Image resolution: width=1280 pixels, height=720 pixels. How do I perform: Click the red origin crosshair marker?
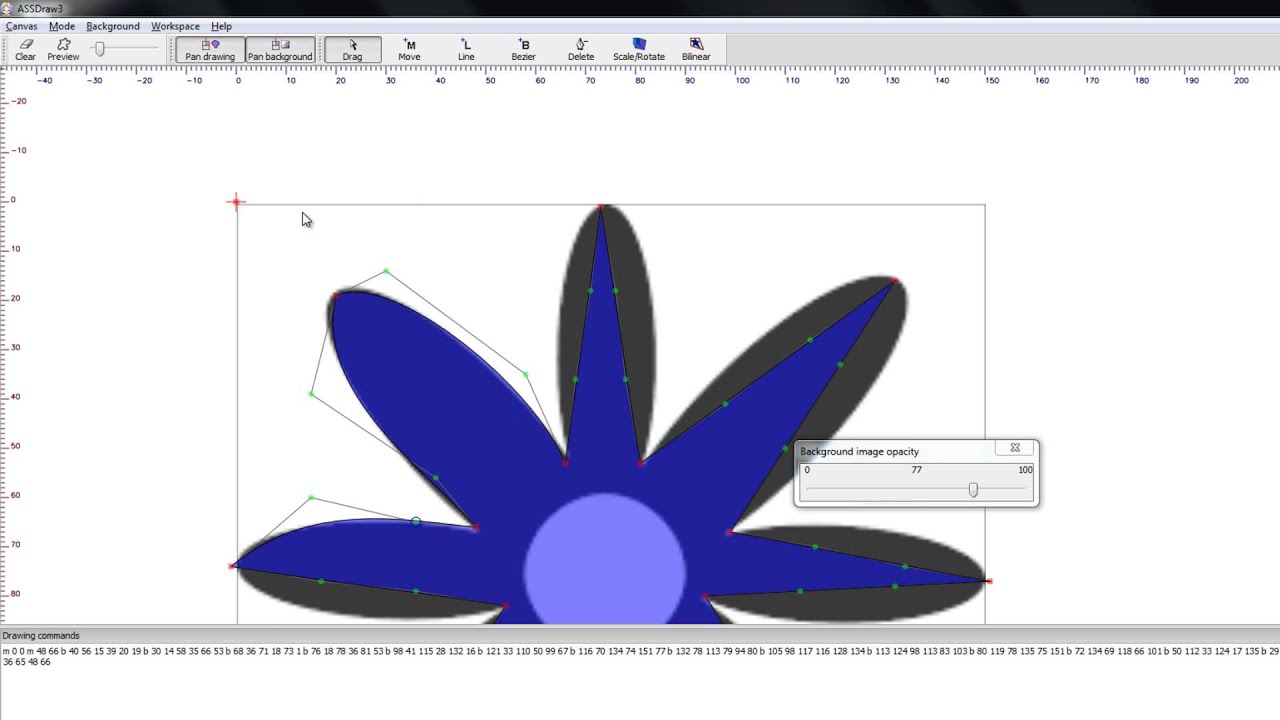[x=236, y=202]
